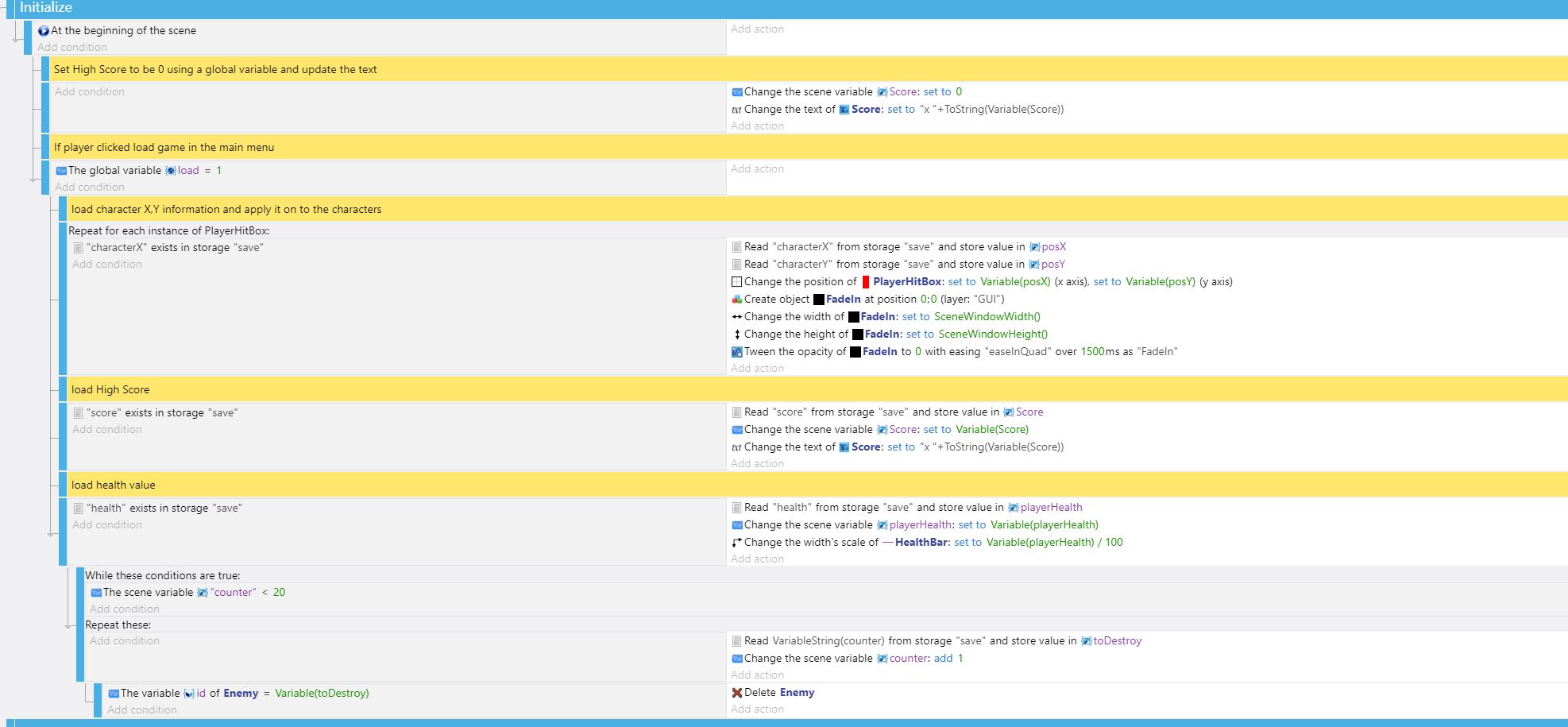Select the 'load character X,Y information' comment
Image resolution: width=1568 pixels, height=727 pixels.
click(817, 209)
